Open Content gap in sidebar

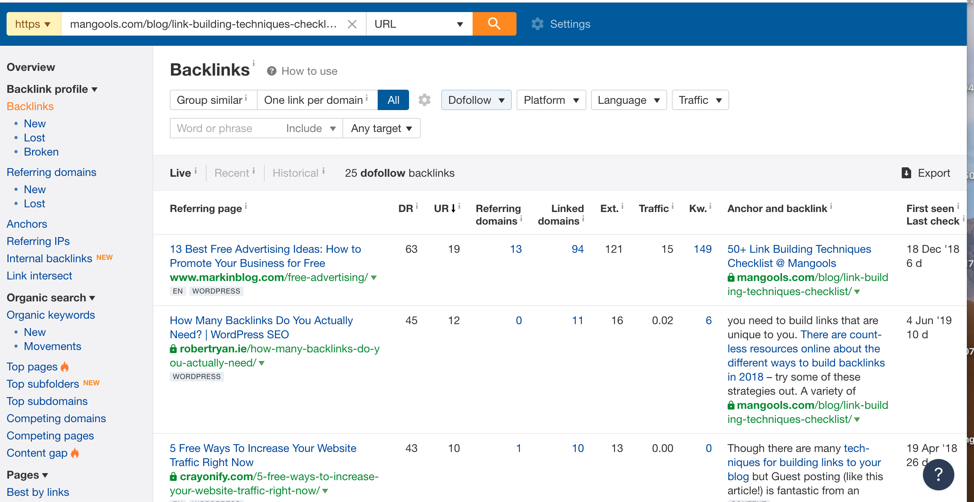pos(37,454)
